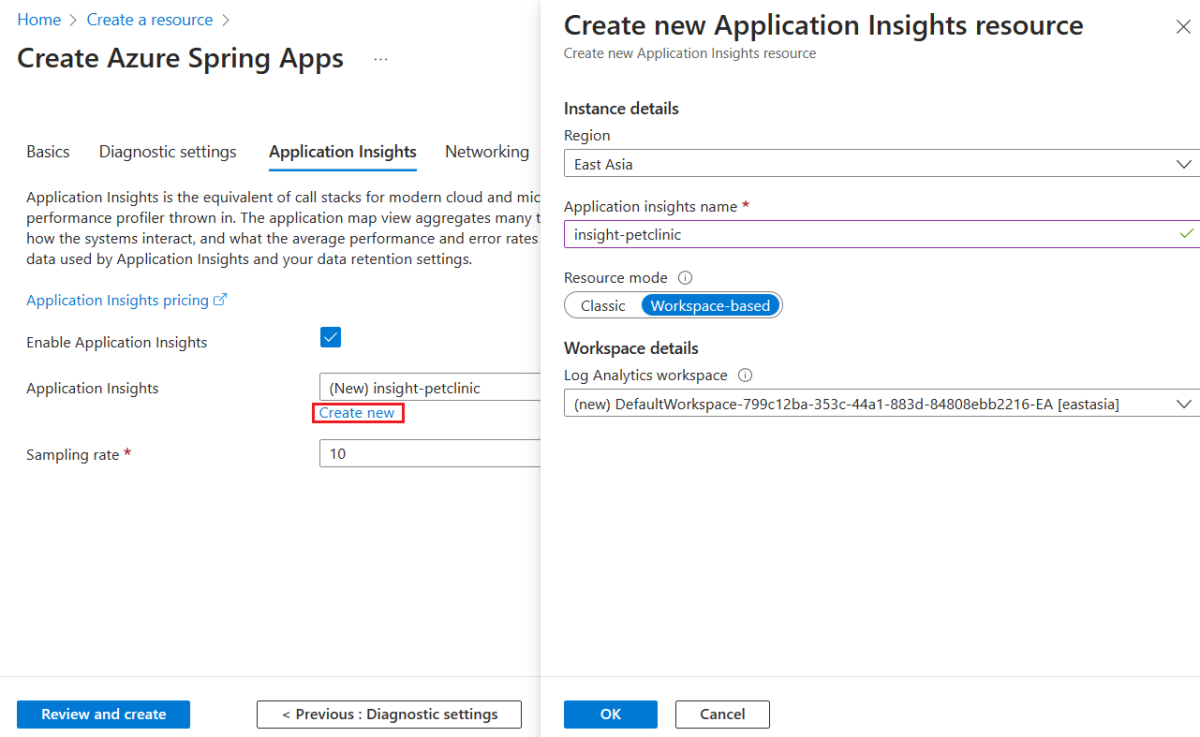Uncheck Enable Application Insights checkbox
Viewport: 1200px width, 737px height.
pyautogui.click(x=330, y=337)
